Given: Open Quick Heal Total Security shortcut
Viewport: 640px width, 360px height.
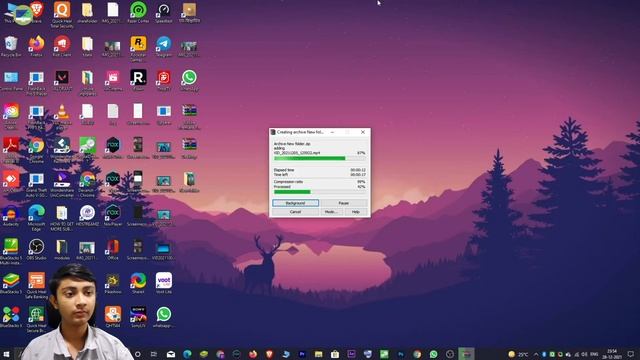Looking at the screenshot, I should click(62, 14).
